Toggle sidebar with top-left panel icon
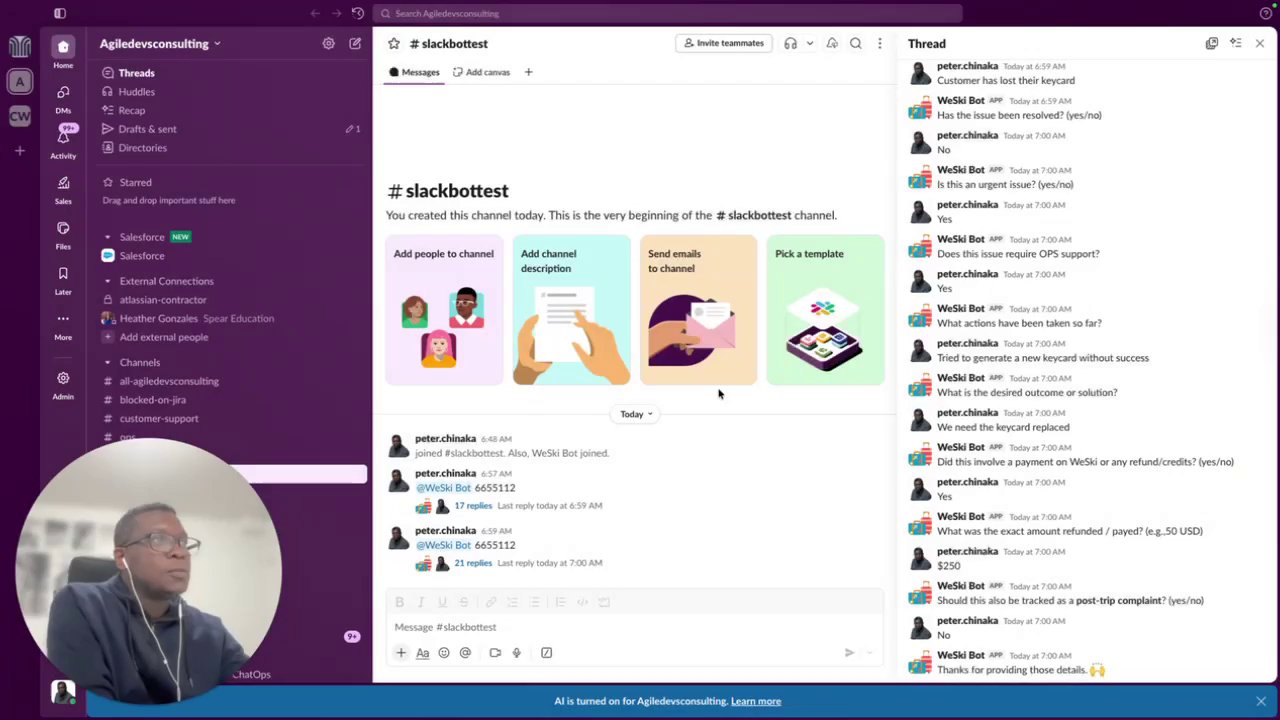 (59, 14)
